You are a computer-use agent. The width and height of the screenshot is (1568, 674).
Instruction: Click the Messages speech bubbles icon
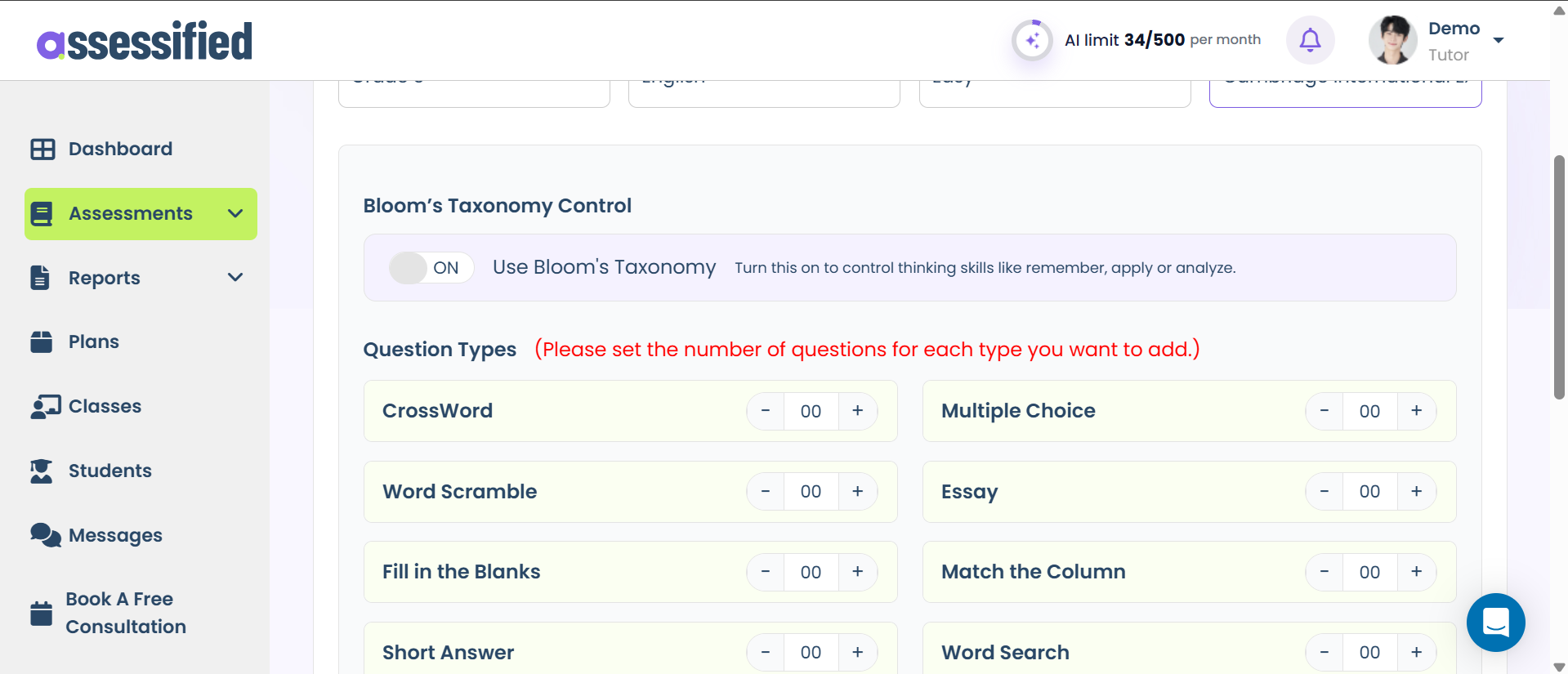pos(46,535)
